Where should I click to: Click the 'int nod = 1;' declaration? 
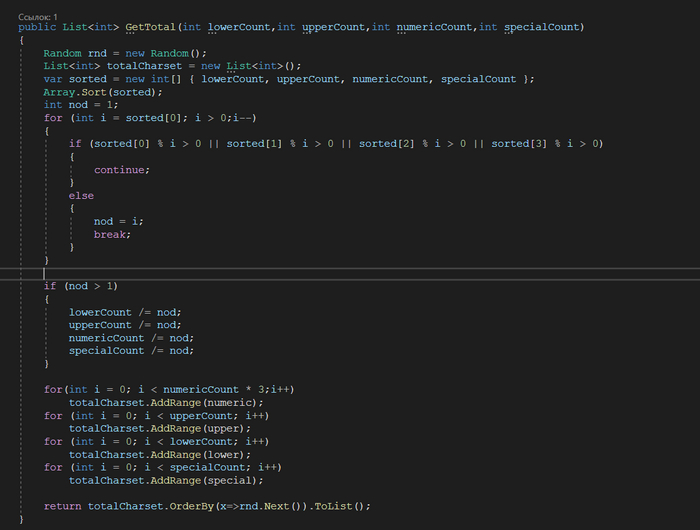point(80,105)
